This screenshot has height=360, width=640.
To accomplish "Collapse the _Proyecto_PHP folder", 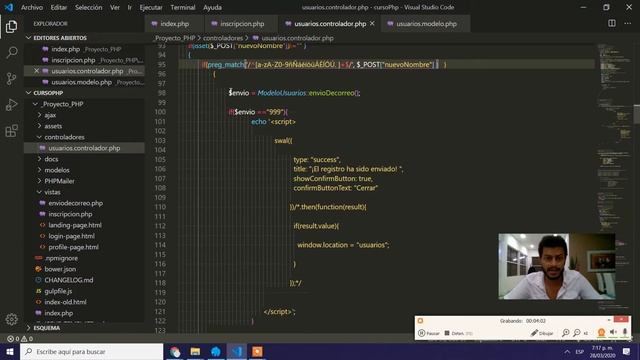I will [63, 104].
